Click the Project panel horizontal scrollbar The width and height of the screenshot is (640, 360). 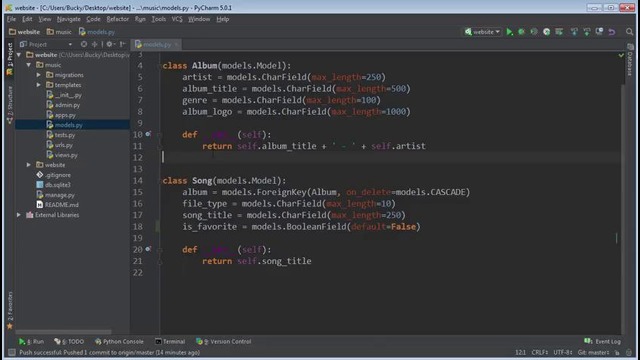63,332
